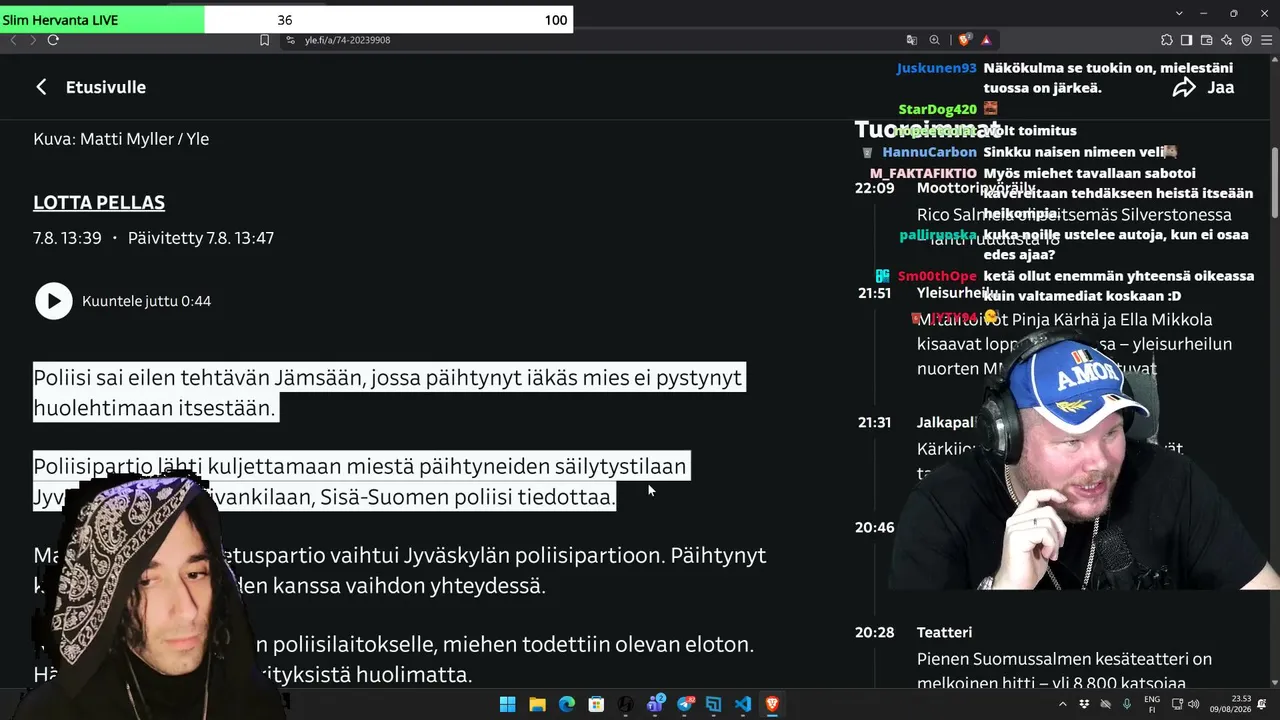Viewport: 1280px width, 720px height.
Task: Open the Brave Wallet icon
Action: 1206,40
